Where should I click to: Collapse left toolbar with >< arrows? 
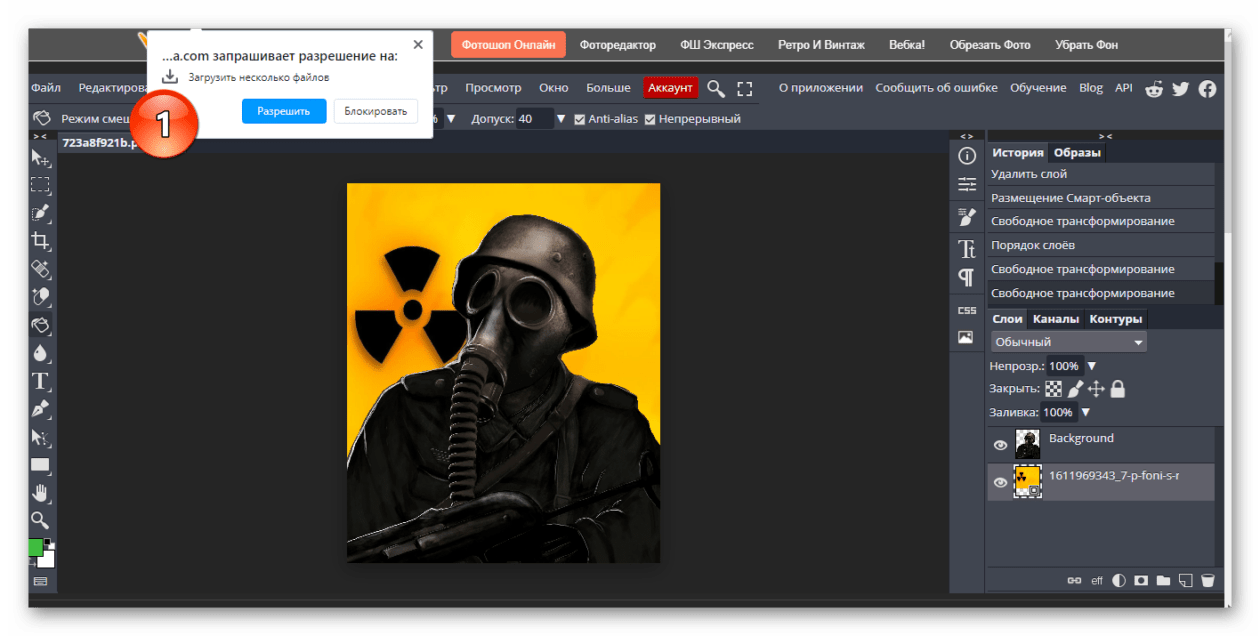pyautogui.click(x=40, y=136)
